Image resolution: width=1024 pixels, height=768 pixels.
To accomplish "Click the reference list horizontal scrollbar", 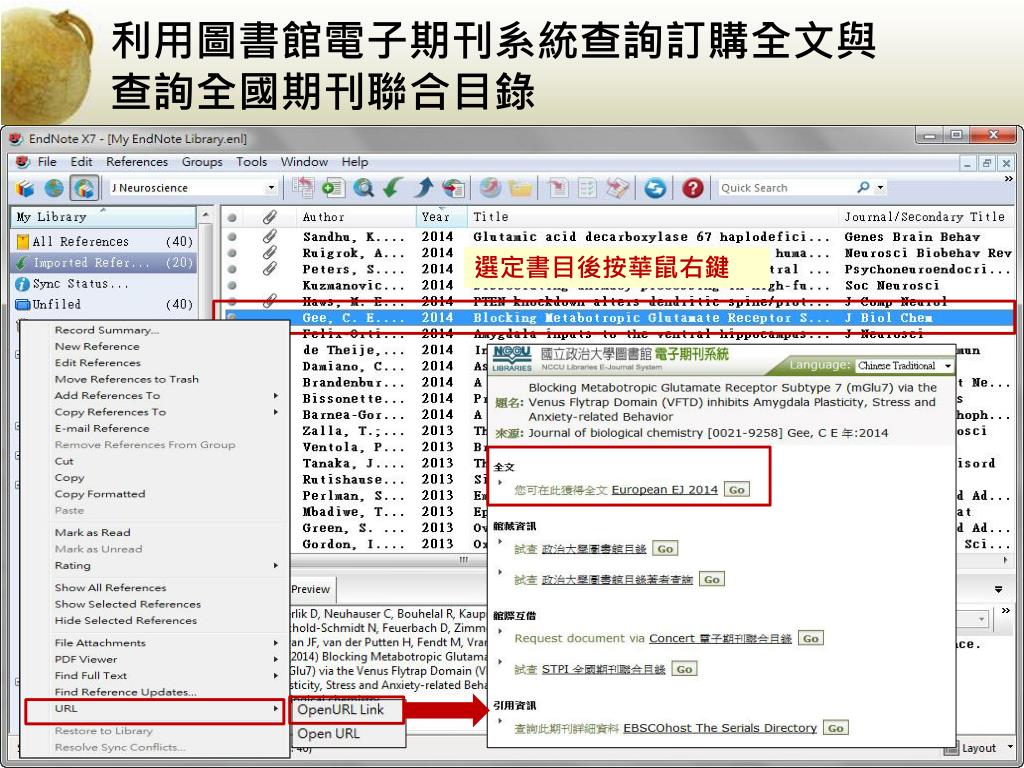I will [464, 560].
